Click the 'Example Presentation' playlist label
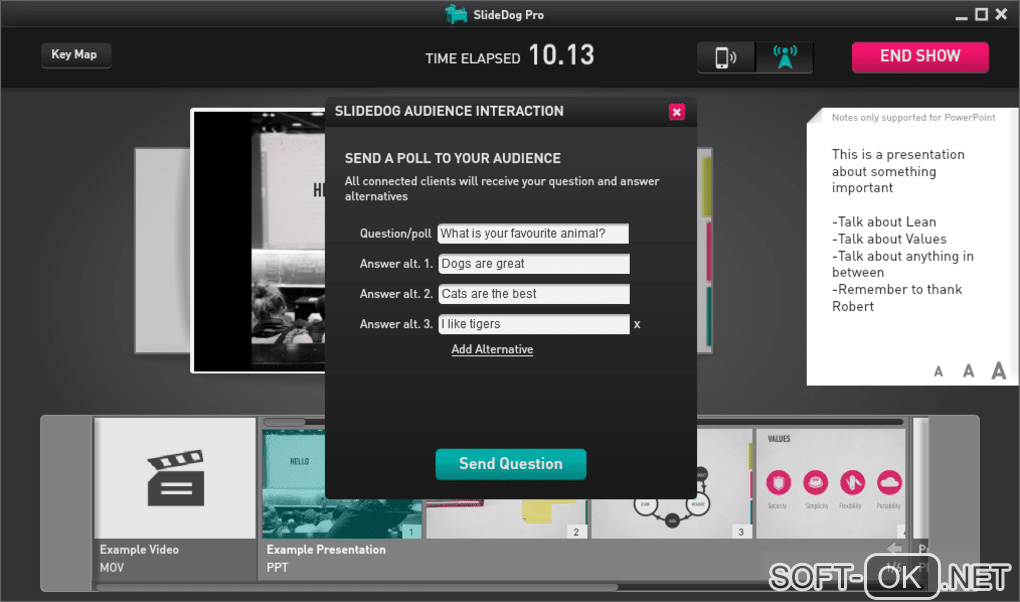 coord(326,549)
